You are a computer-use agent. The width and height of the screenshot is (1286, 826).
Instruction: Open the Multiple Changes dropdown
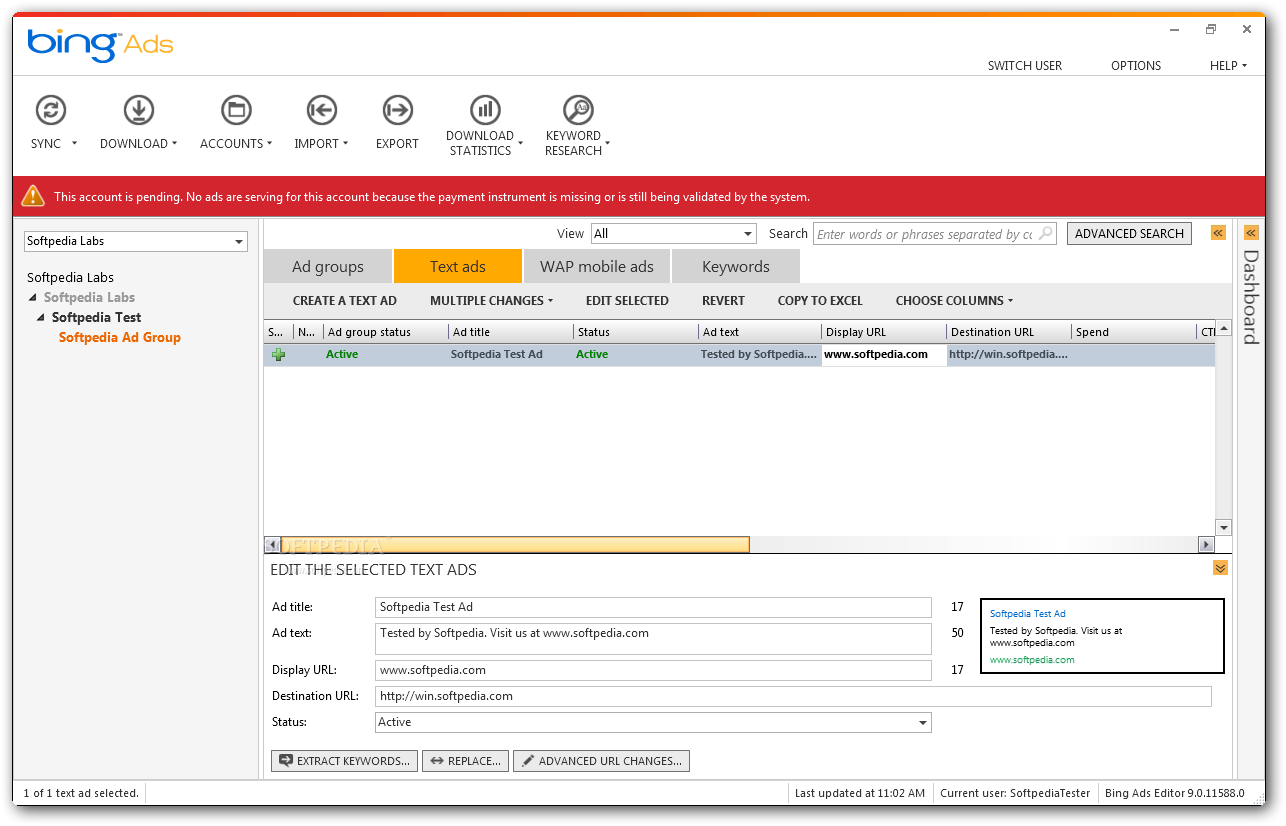click(x=491, y=300)
